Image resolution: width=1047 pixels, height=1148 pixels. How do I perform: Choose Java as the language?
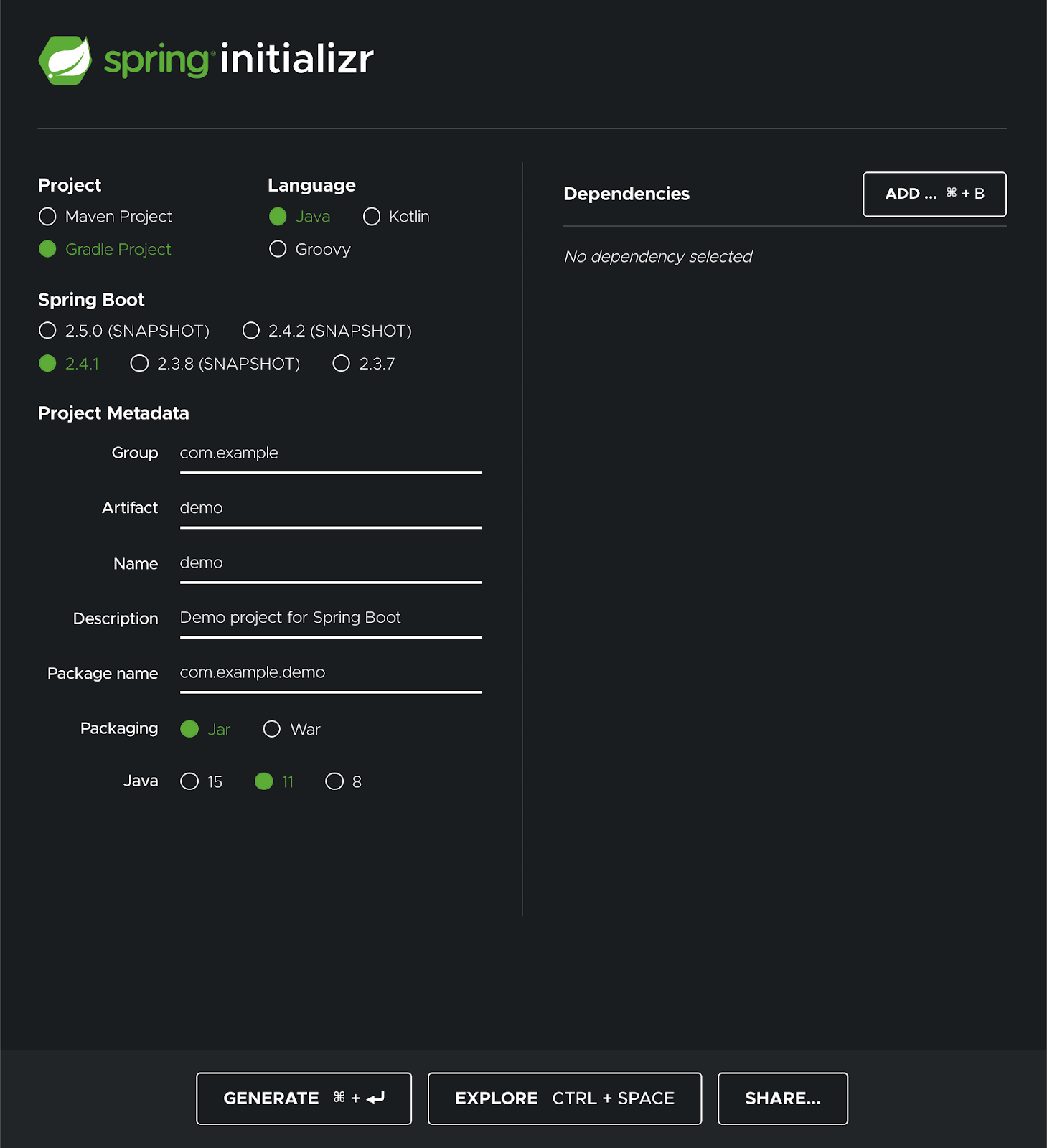coord(278,216)
